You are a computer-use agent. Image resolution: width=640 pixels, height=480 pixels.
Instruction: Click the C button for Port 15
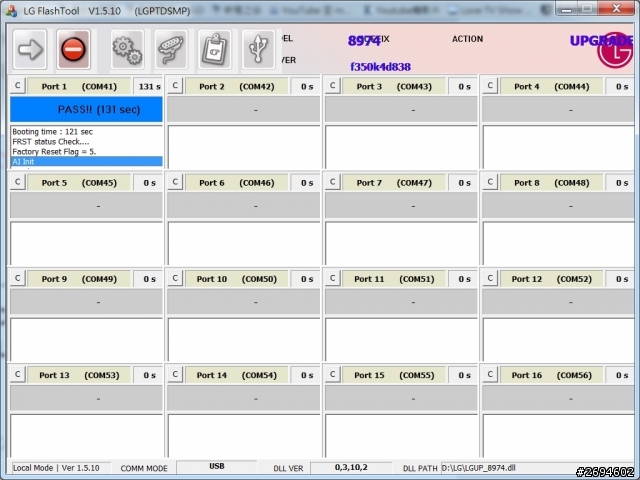333,374
